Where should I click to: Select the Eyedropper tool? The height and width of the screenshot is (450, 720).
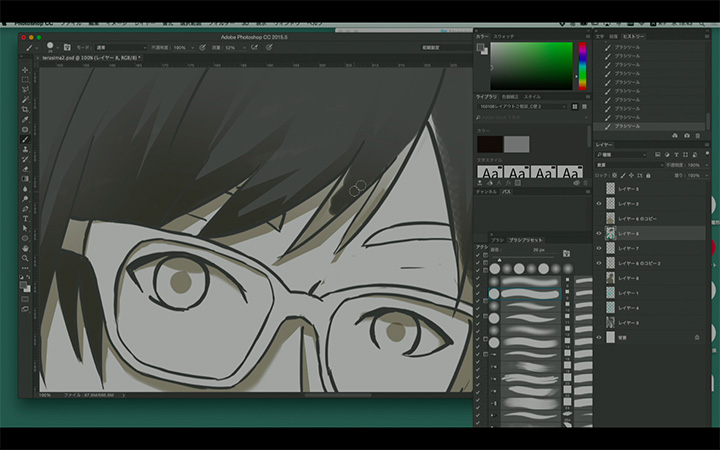(25, 119)
